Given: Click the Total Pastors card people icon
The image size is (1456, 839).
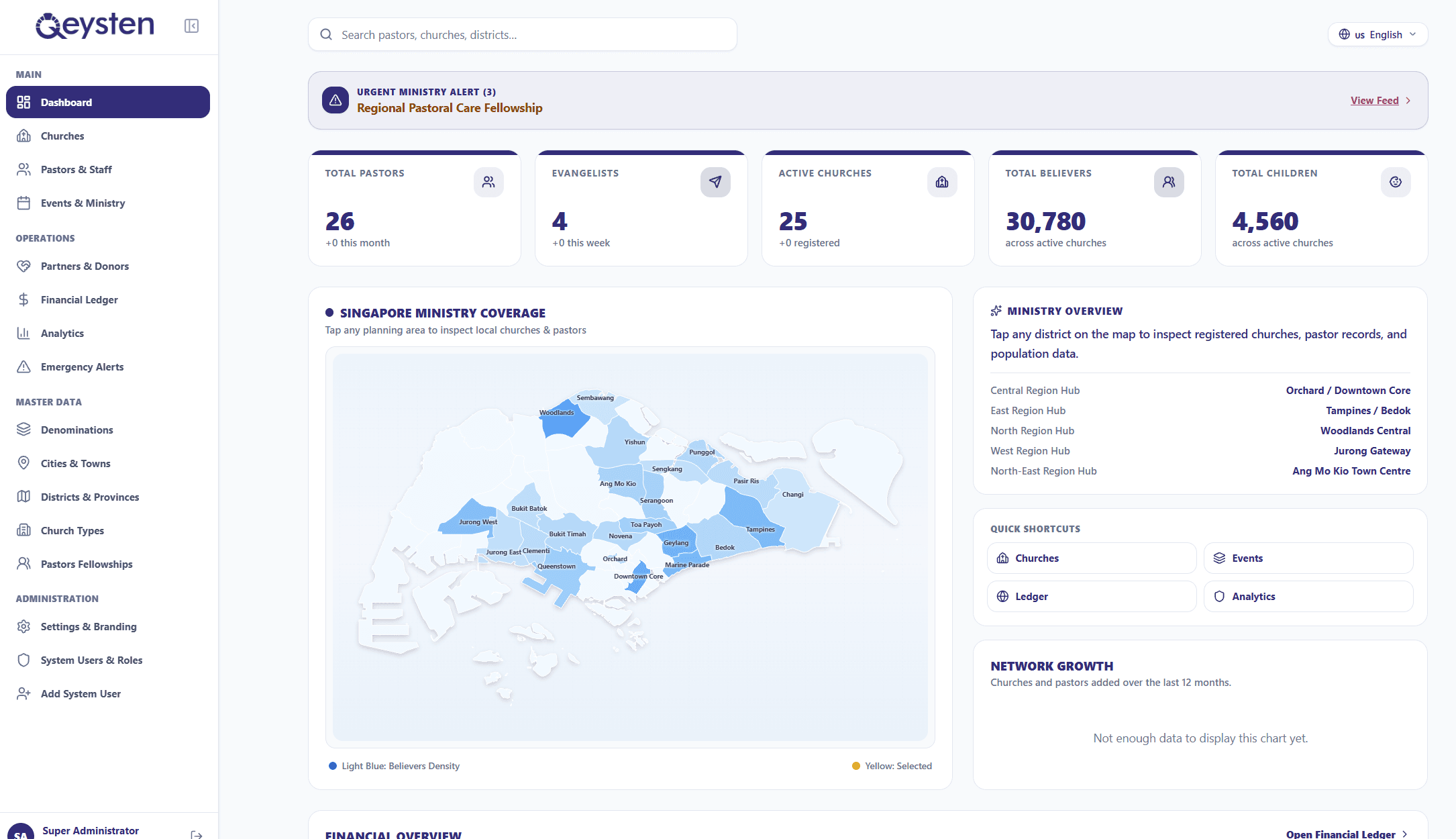Looking at the screenshot, I should pos(488,182).
